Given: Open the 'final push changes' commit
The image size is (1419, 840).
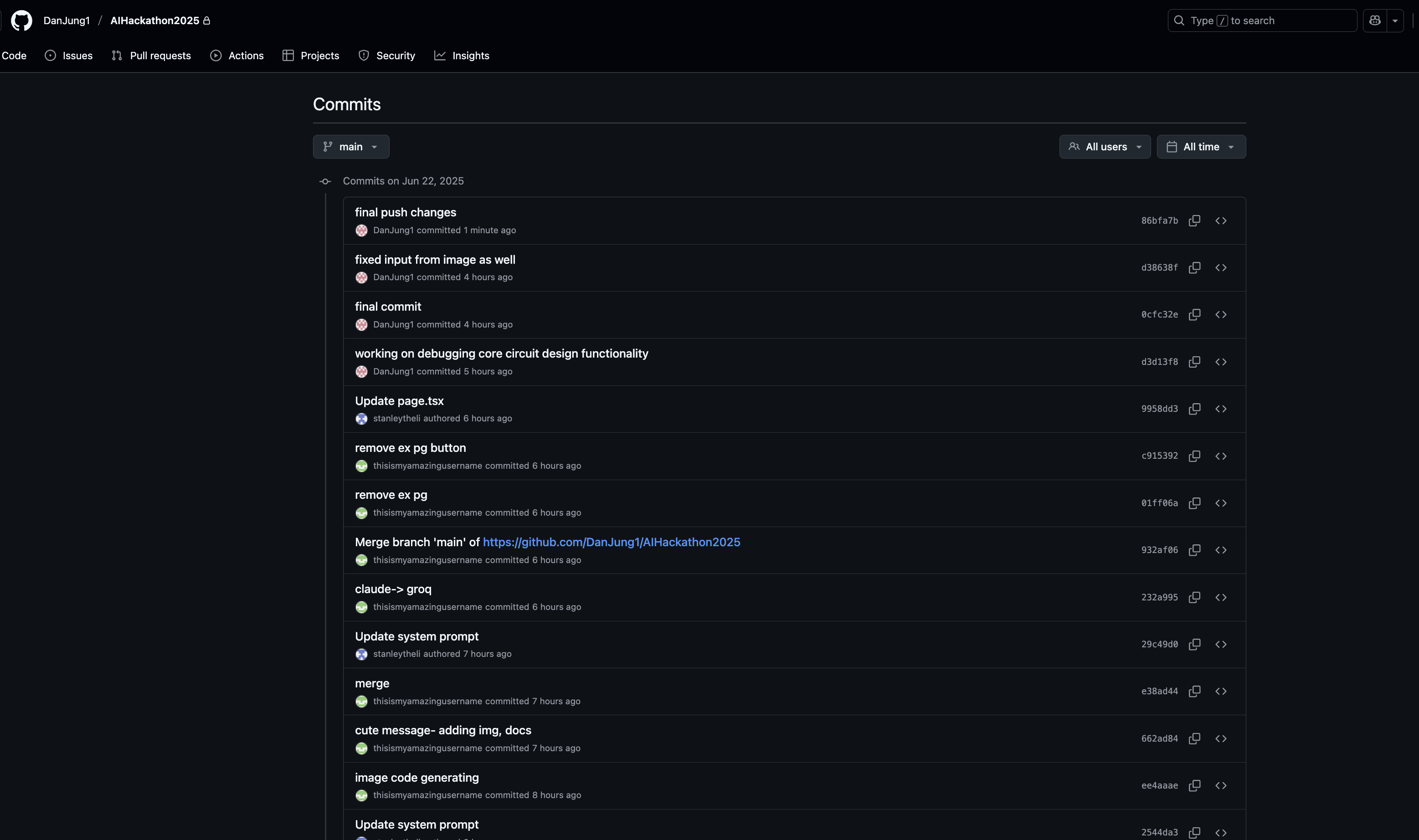Looking at the screenshot, I should tap(405, 212).
